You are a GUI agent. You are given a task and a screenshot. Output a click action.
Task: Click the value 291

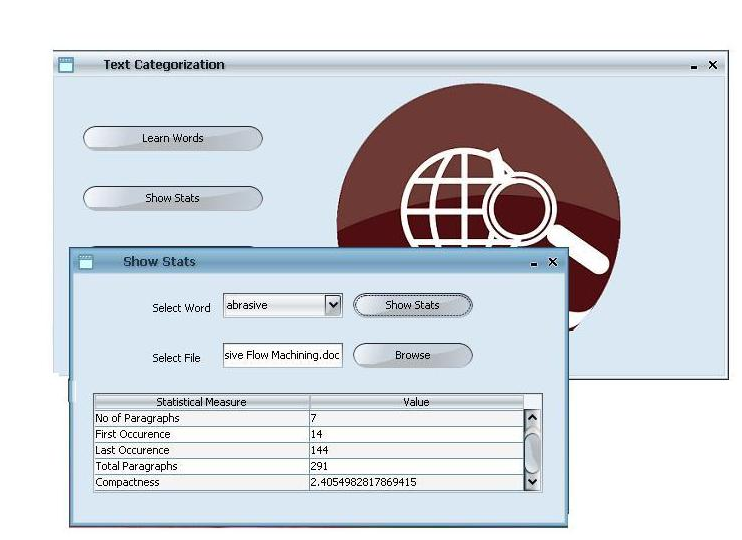coord(319,466)
